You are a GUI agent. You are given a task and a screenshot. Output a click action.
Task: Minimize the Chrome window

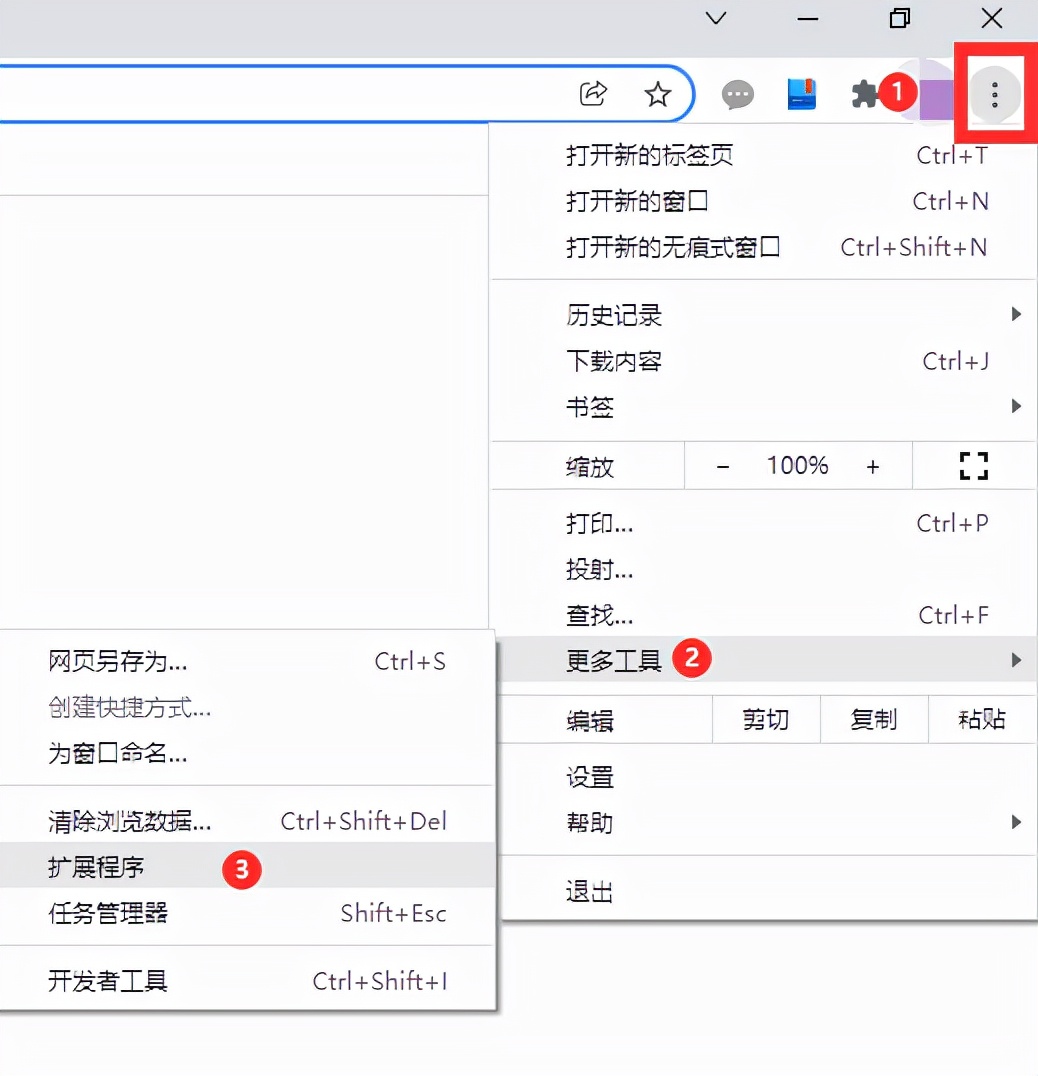807,19
